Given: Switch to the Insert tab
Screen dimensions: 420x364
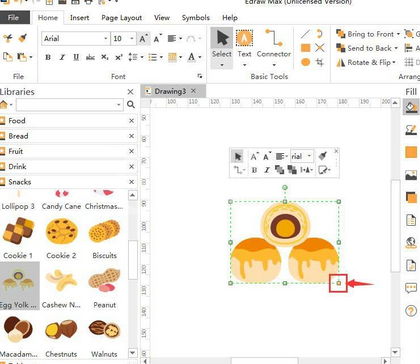Looking at the screenshot, I should coord(79,18).
